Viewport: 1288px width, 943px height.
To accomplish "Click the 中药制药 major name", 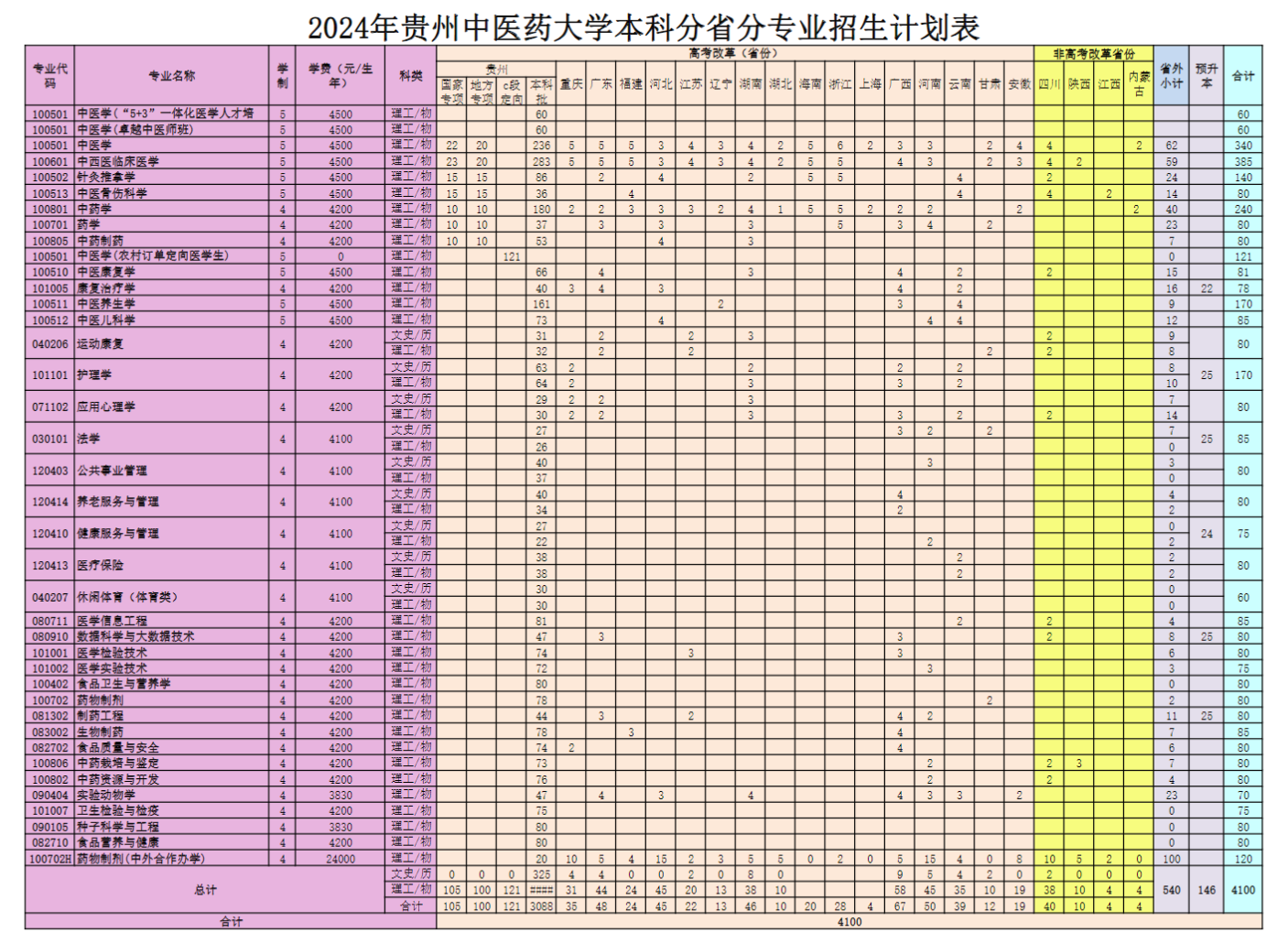I will (101, 241).
